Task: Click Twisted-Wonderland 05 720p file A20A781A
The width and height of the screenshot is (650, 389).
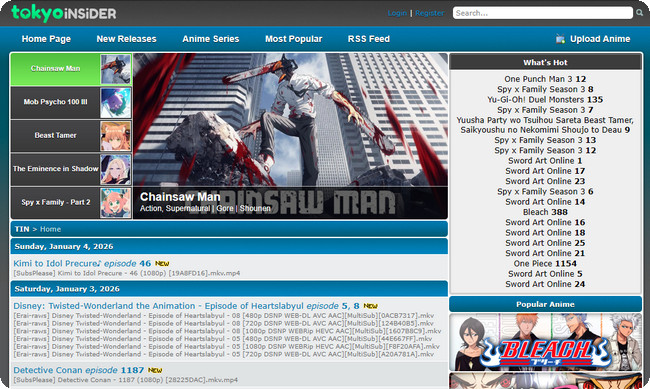Action: click(224, 354)
